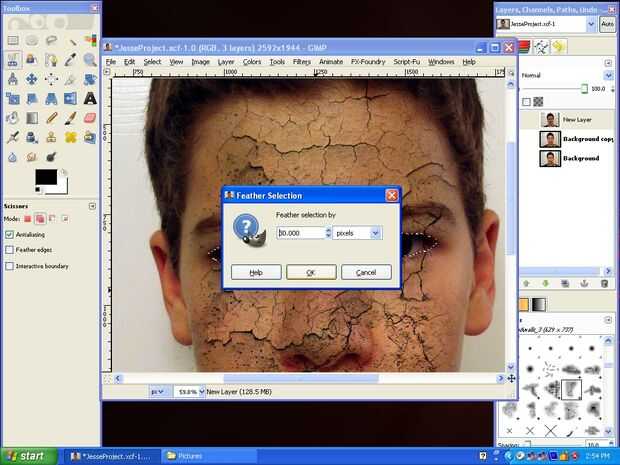Enable the Feather edges checkbox
Viewport: 620px width, 465px height.
click(x=9, y=250)
